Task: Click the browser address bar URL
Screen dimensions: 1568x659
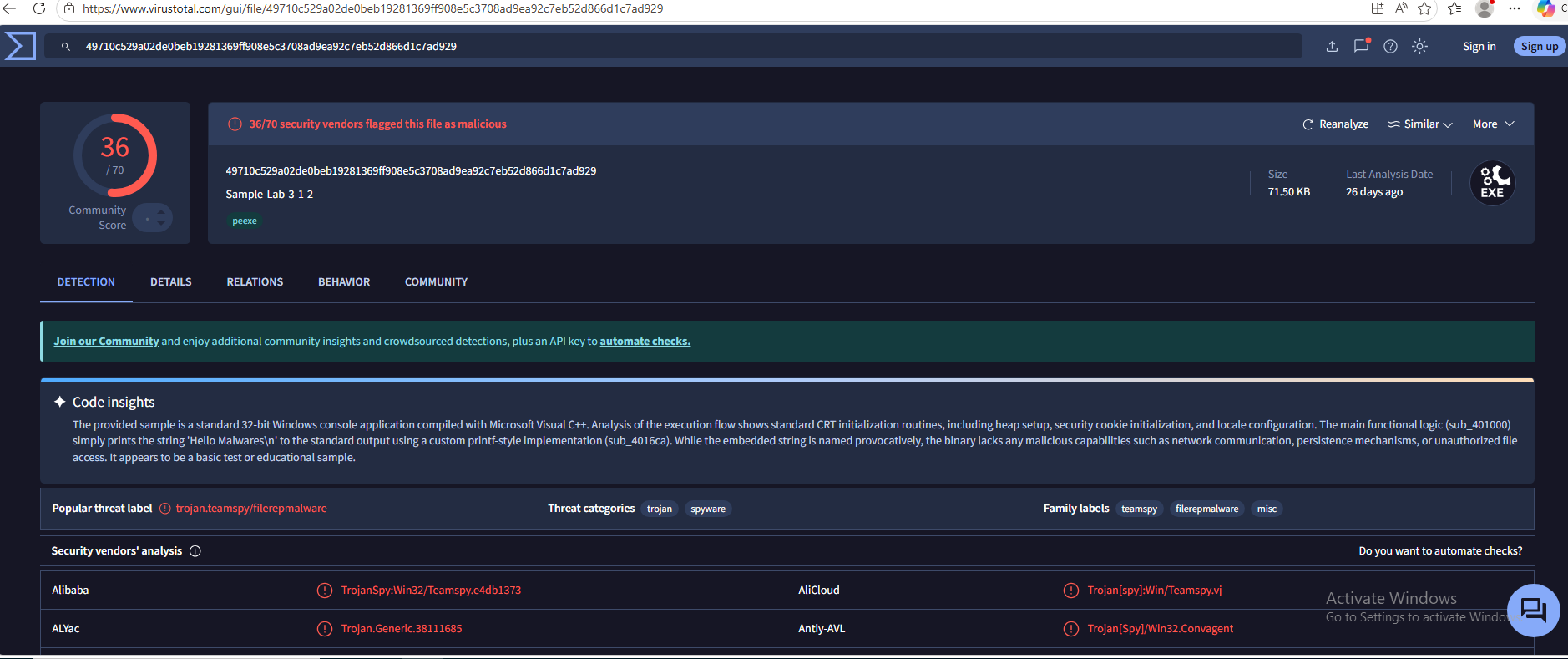Action: [x=373, y=8]
